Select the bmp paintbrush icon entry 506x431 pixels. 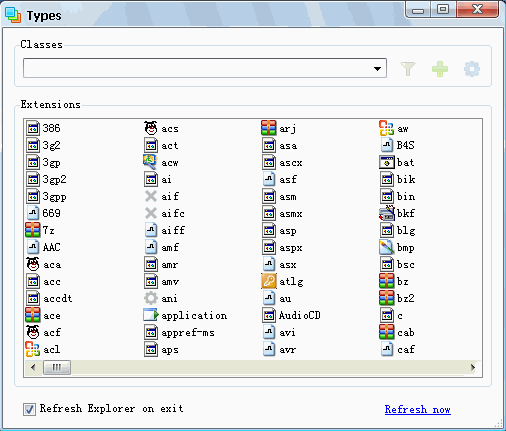[x=387, y=247]
